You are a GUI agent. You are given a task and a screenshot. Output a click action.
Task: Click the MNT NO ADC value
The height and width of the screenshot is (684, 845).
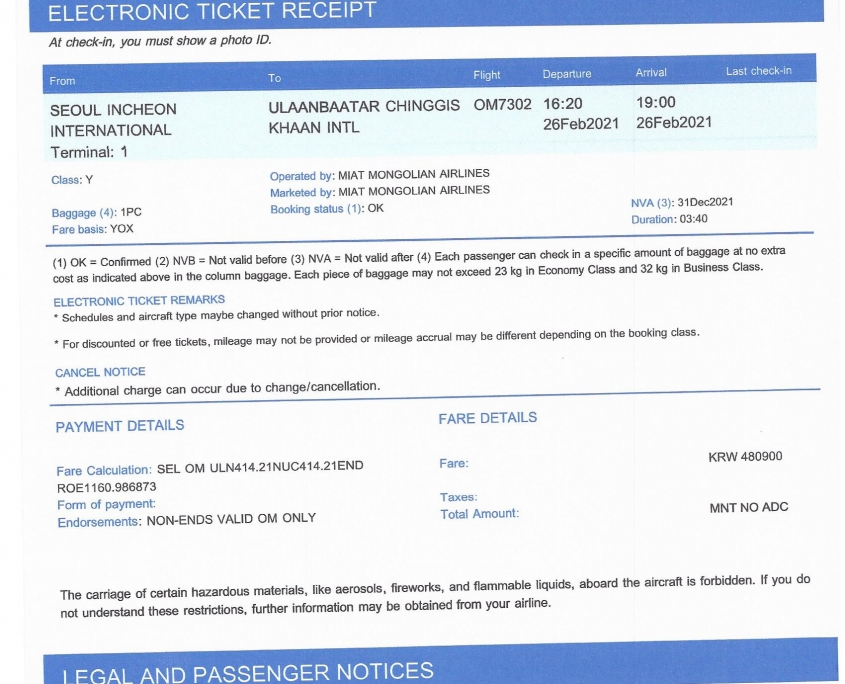coord(749,507)
